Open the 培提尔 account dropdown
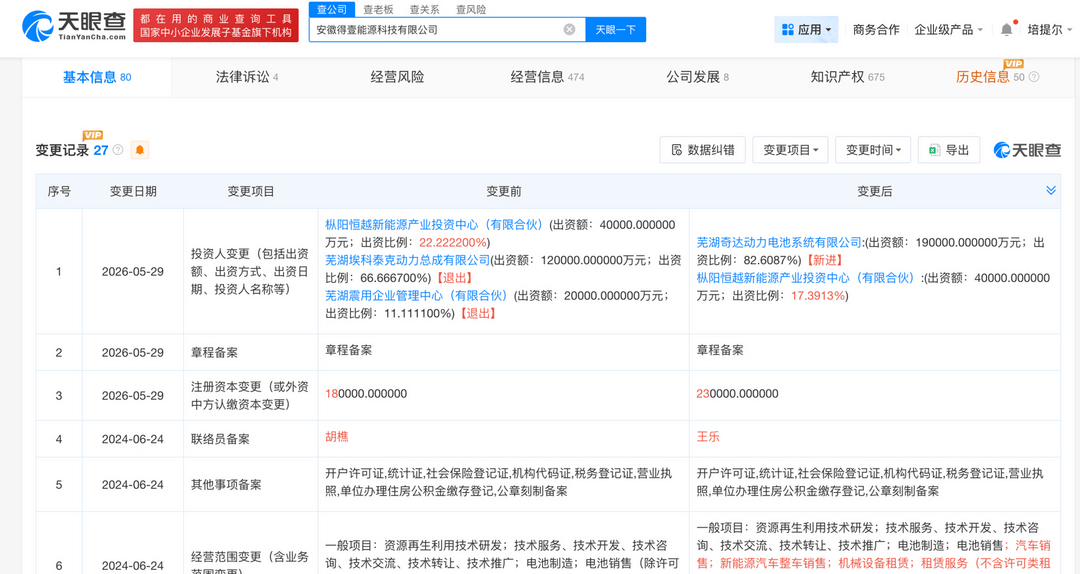The height and width of the screenshot is (574, 1080). [1050, 30]
